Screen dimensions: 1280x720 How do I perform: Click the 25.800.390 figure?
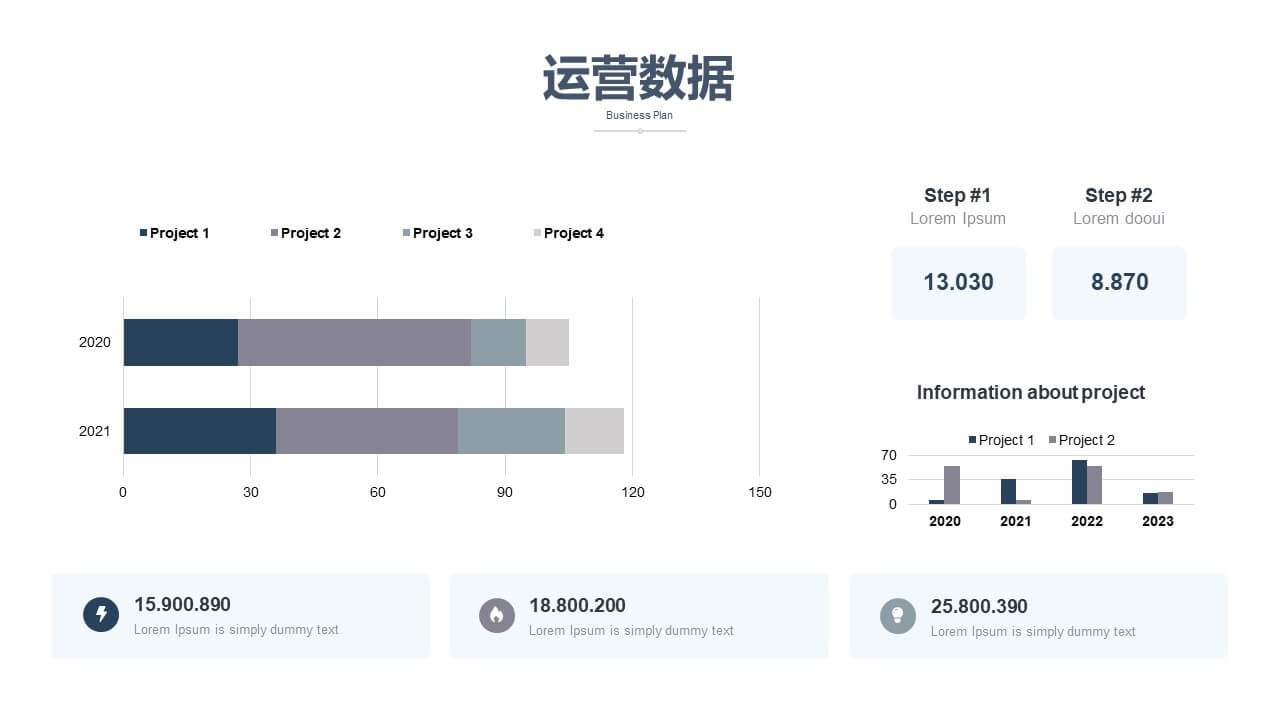(x=979, y=606)
